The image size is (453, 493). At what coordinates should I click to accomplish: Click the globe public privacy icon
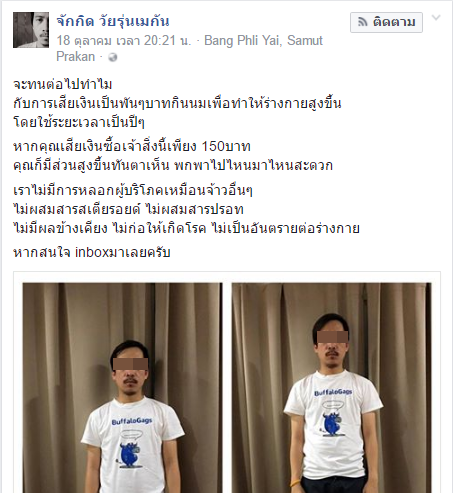(x=113, y=57)
